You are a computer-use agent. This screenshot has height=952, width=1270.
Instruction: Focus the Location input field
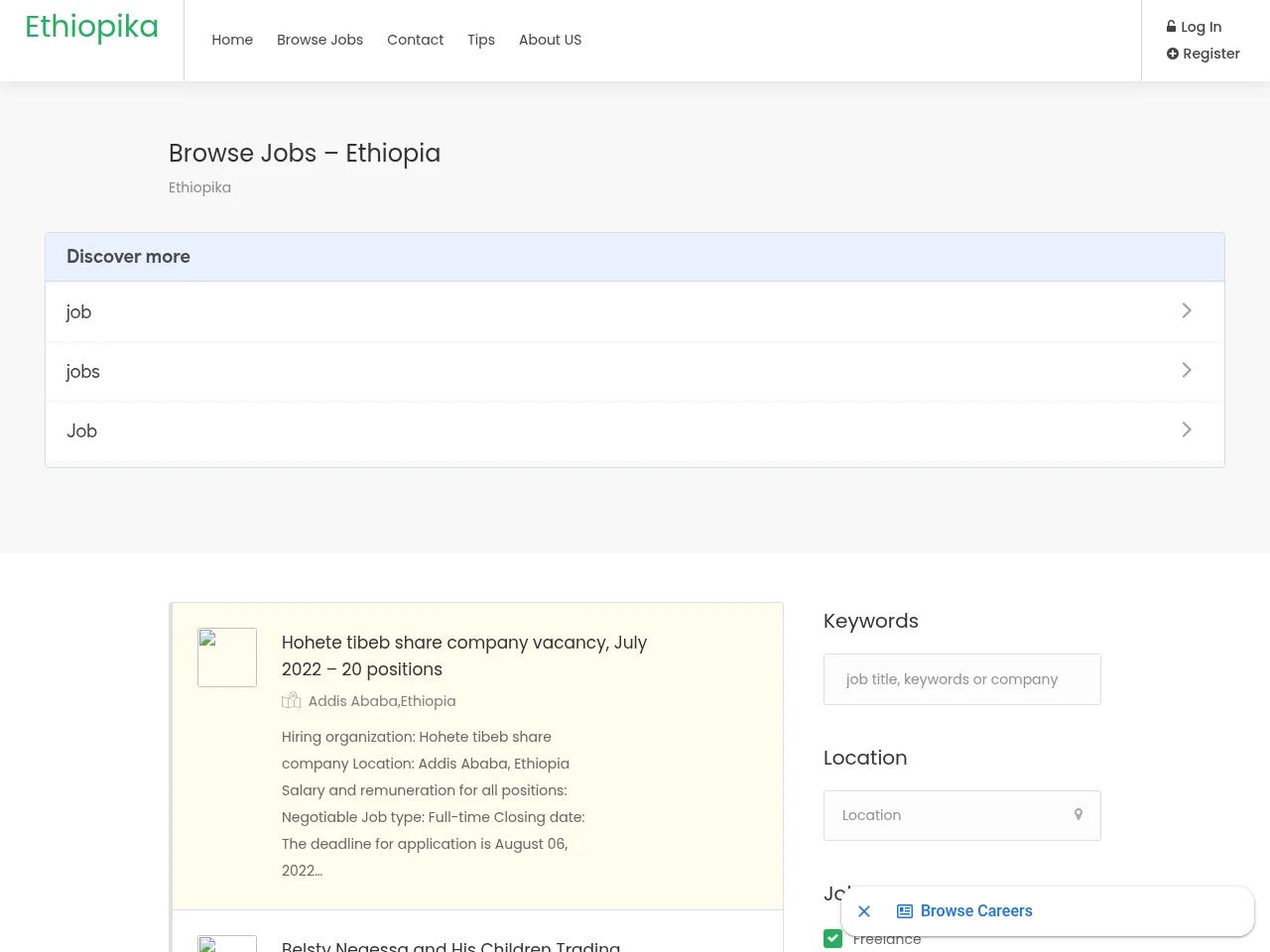pos(962,815)
